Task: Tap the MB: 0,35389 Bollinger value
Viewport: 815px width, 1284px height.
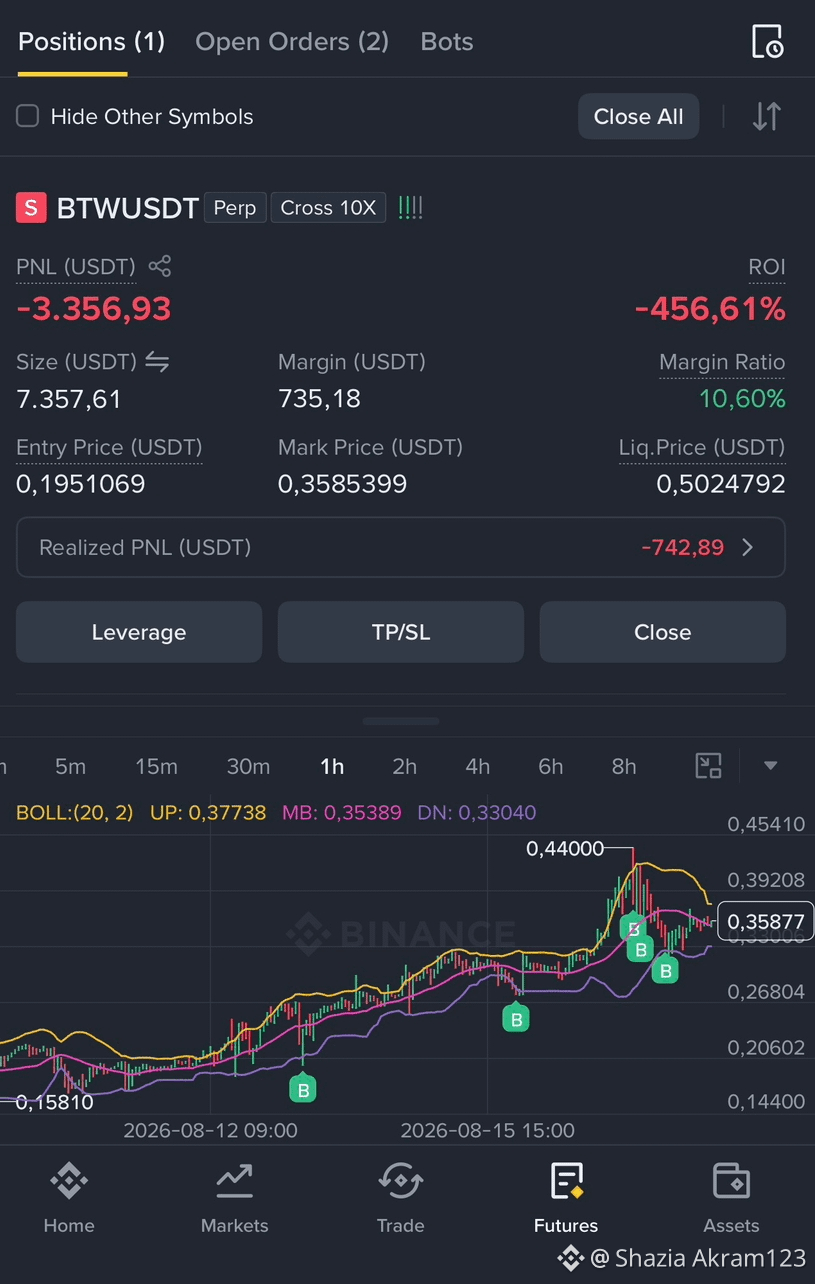Action: pyautogui.click(x=342, y=812)
